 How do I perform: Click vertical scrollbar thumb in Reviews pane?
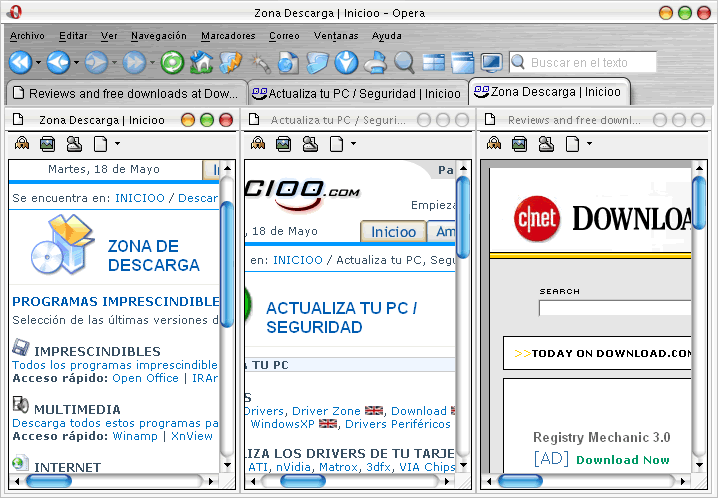[699, 203]
